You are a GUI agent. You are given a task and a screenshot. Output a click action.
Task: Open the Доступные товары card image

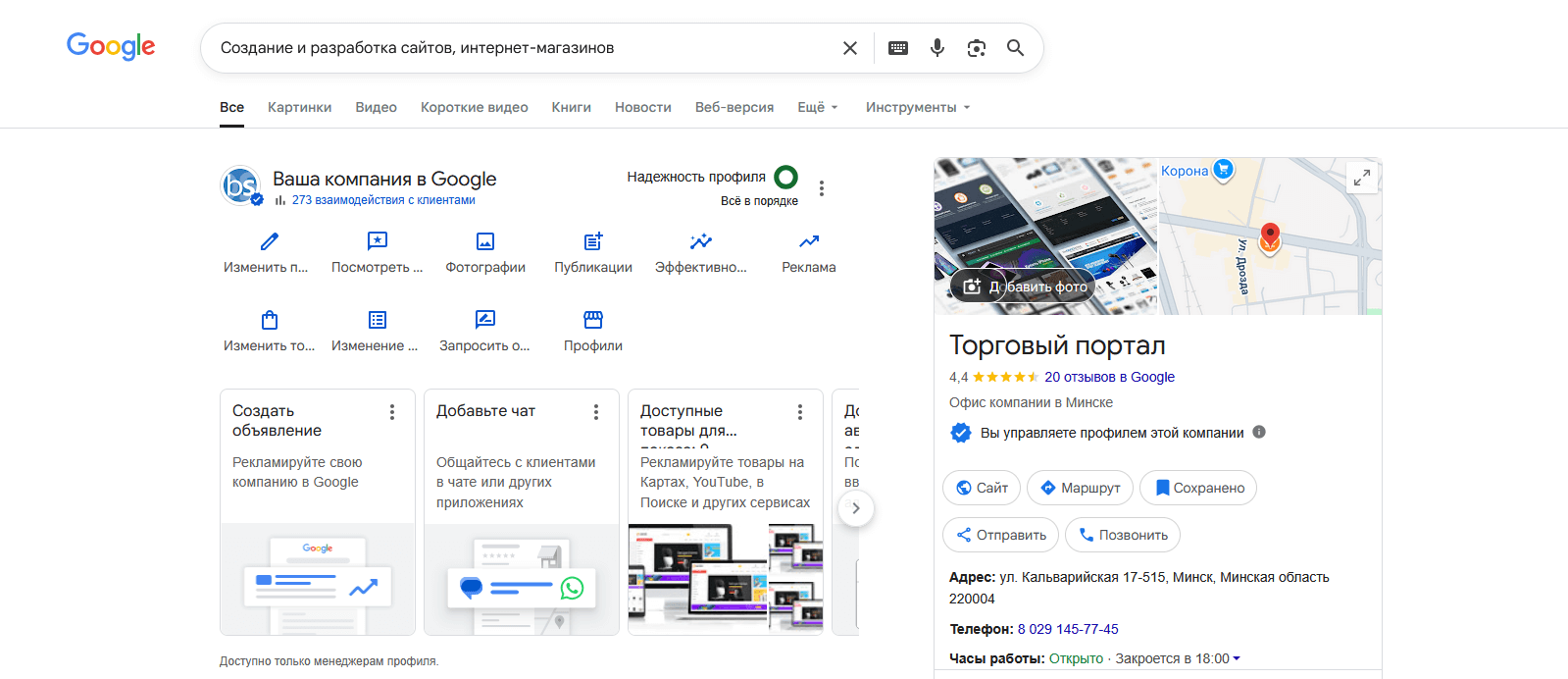click(726, 579)
